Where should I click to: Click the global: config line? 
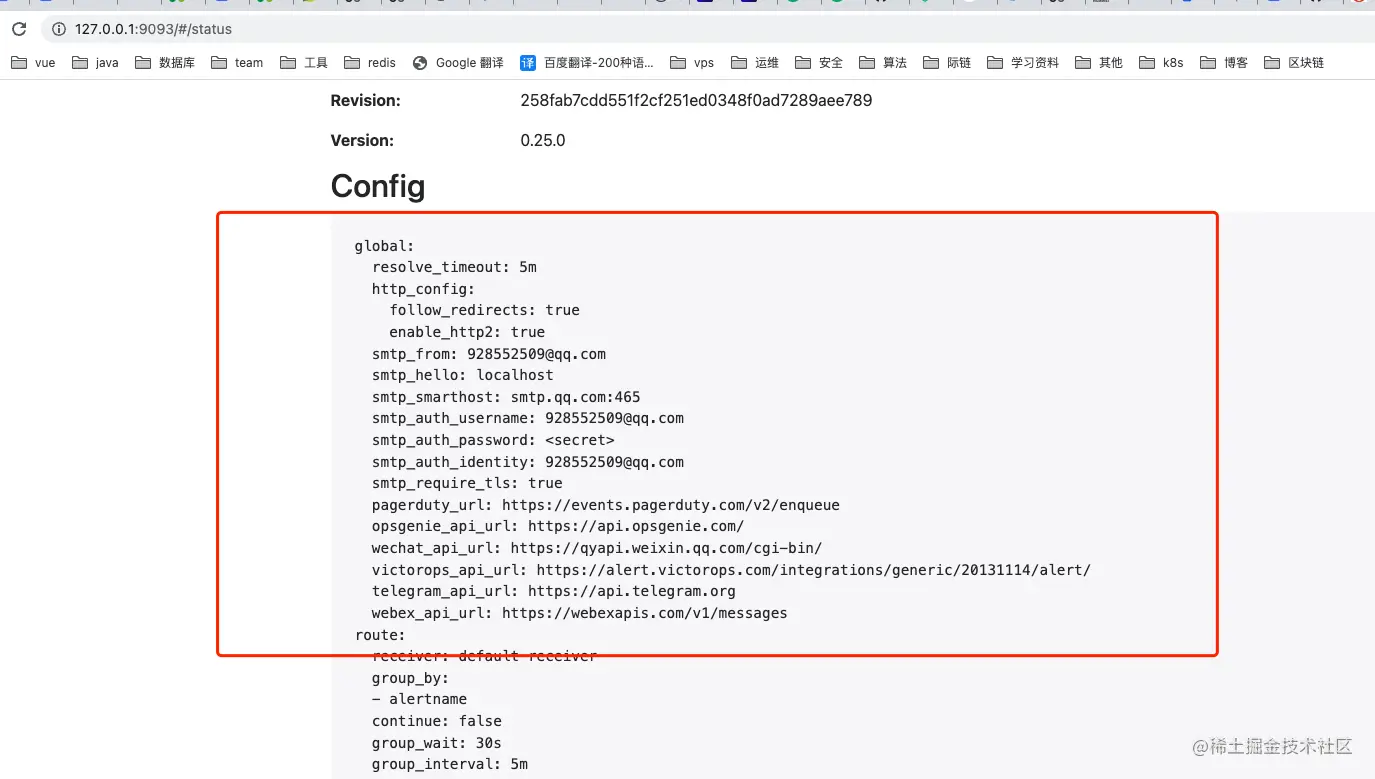384,245
